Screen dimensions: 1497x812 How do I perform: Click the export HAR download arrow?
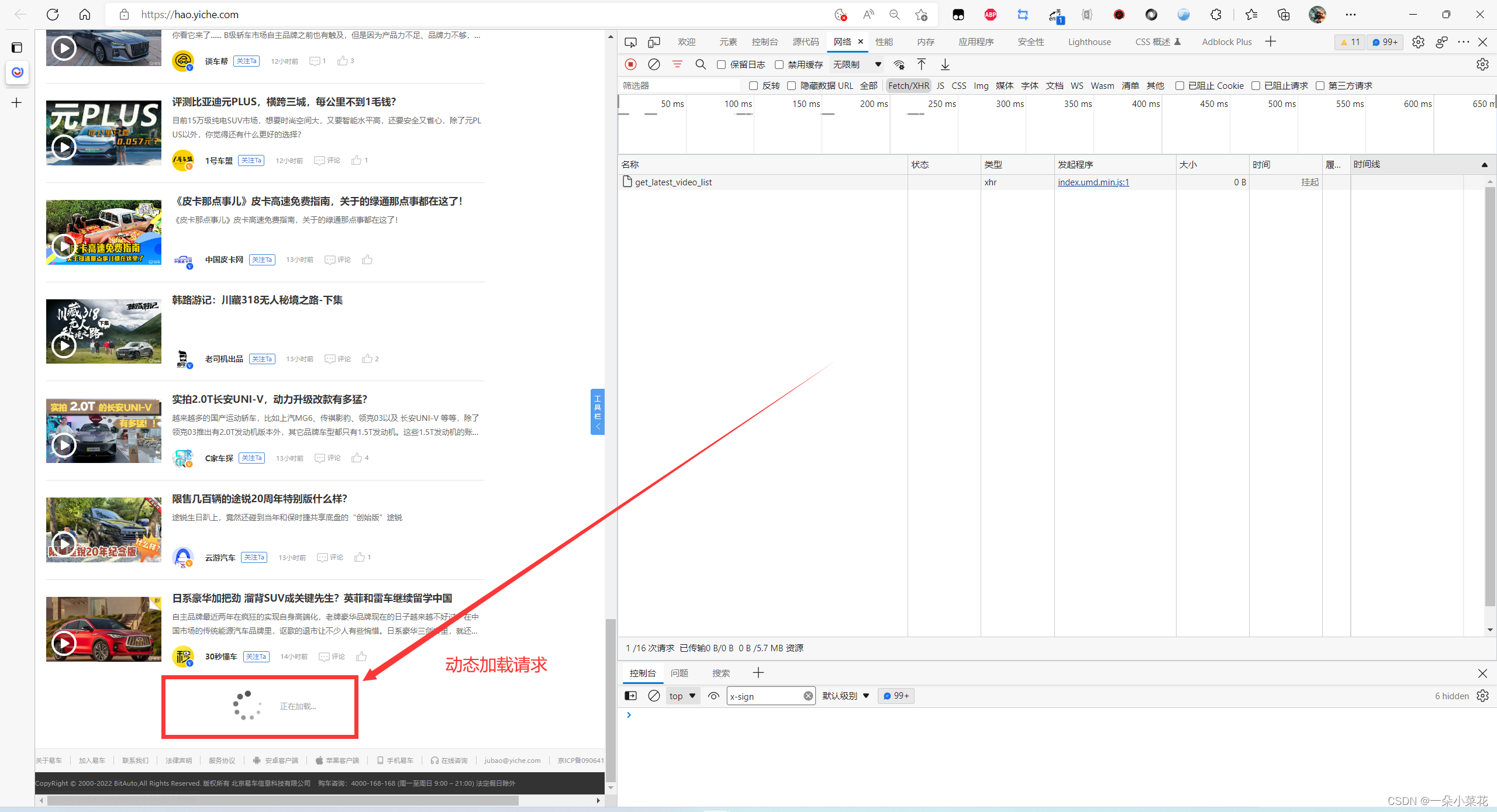pos(945,64)
